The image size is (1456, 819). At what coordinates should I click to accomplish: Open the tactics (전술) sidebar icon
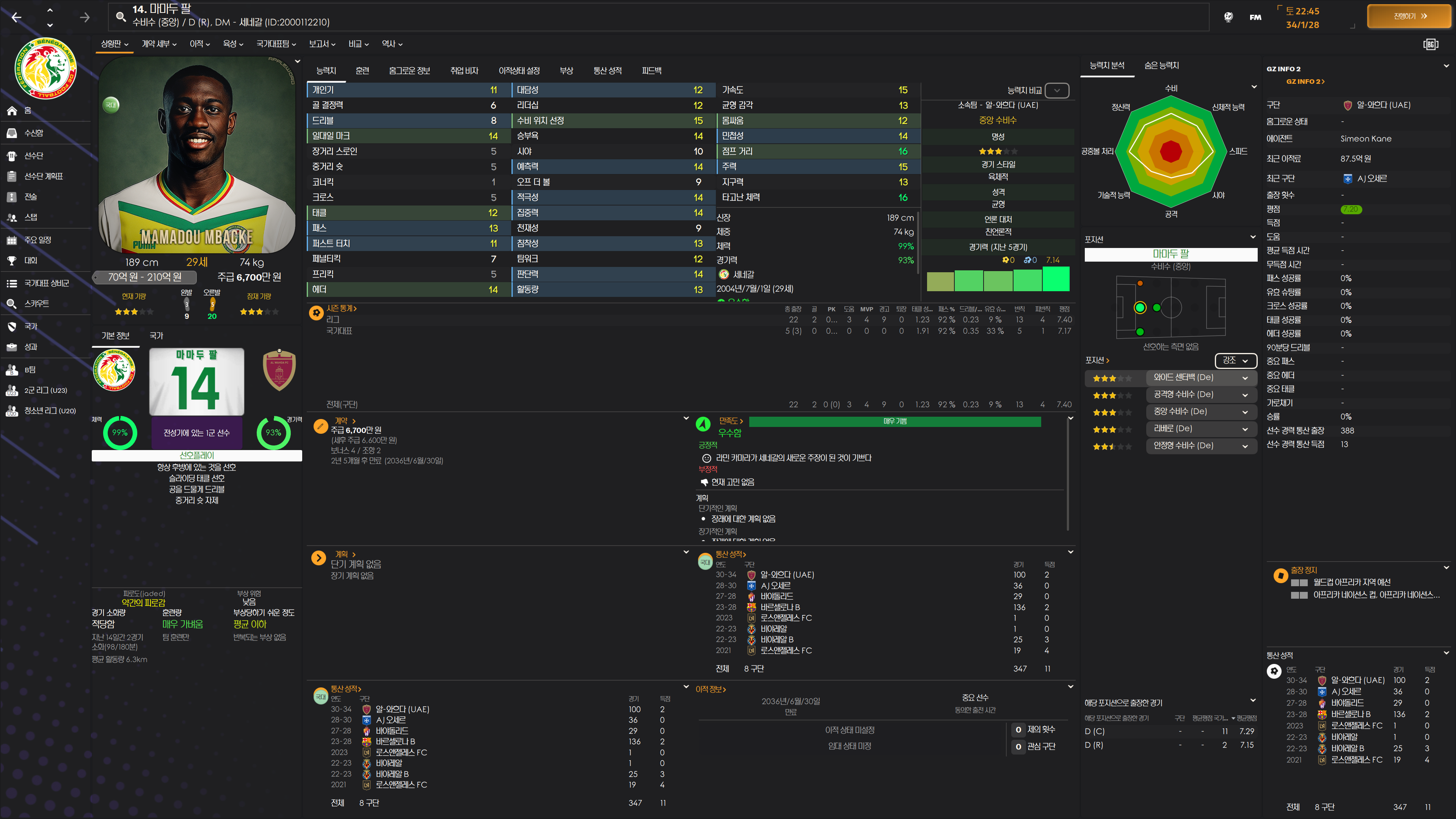coord(12,197)
